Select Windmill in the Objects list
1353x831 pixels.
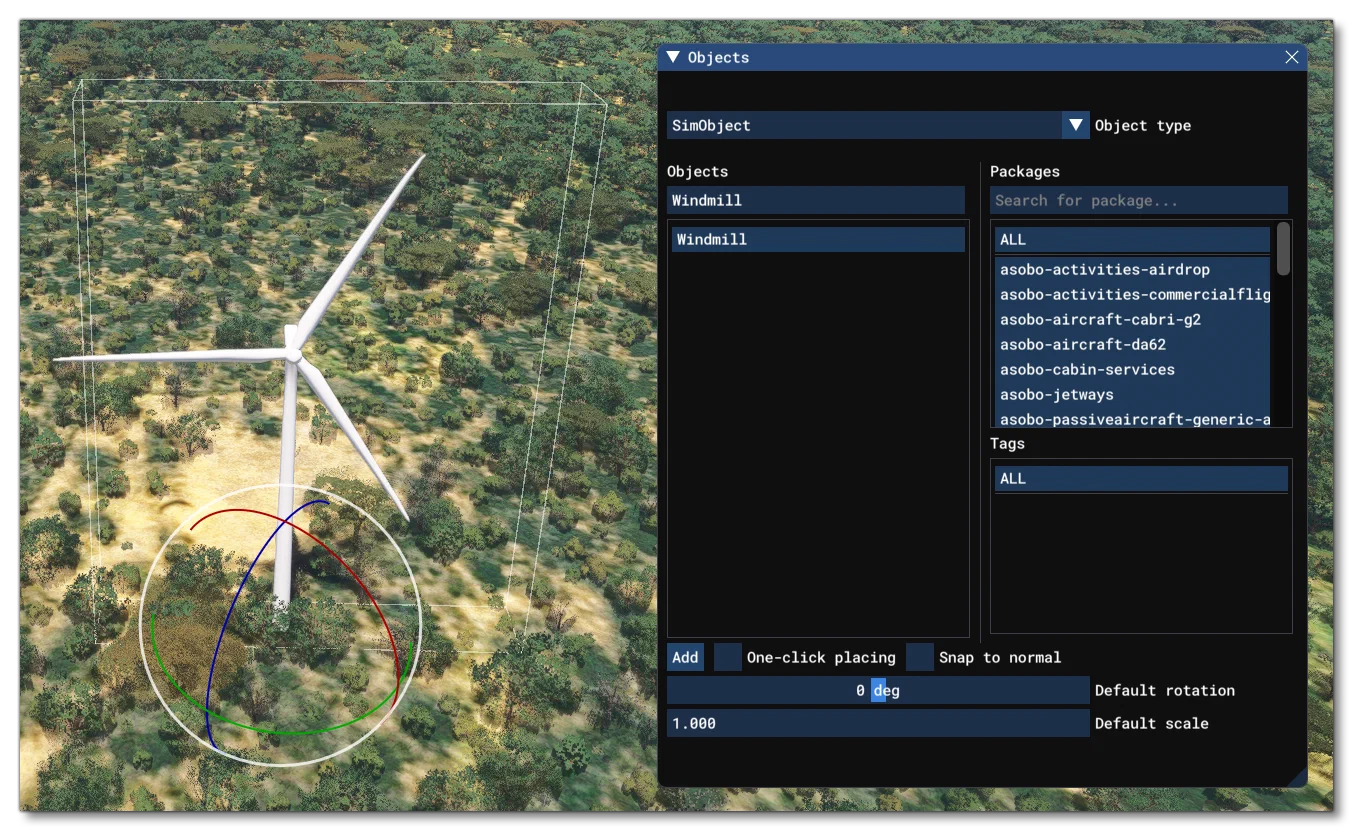(x=818, y=239)
